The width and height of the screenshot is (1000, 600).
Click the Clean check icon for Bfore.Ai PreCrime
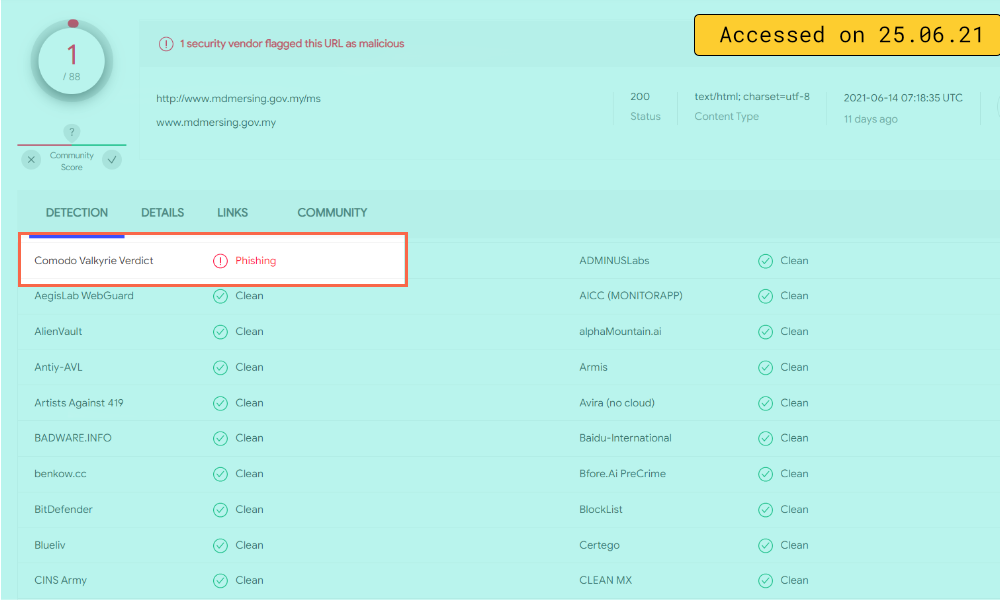pos(765,474)
